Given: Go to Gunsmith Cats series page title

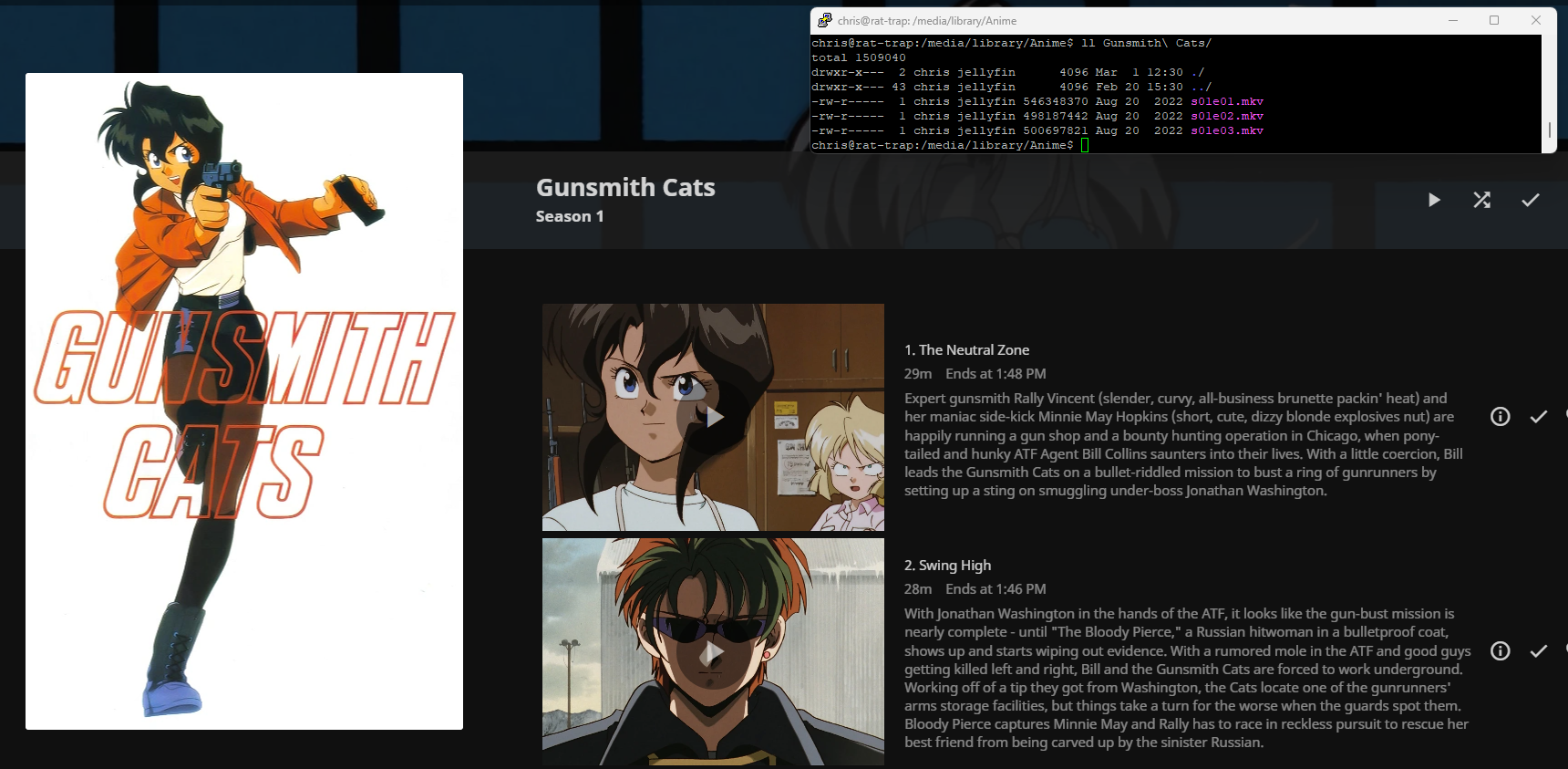Looking at the screenshot, I should click(x=625, y=187).
